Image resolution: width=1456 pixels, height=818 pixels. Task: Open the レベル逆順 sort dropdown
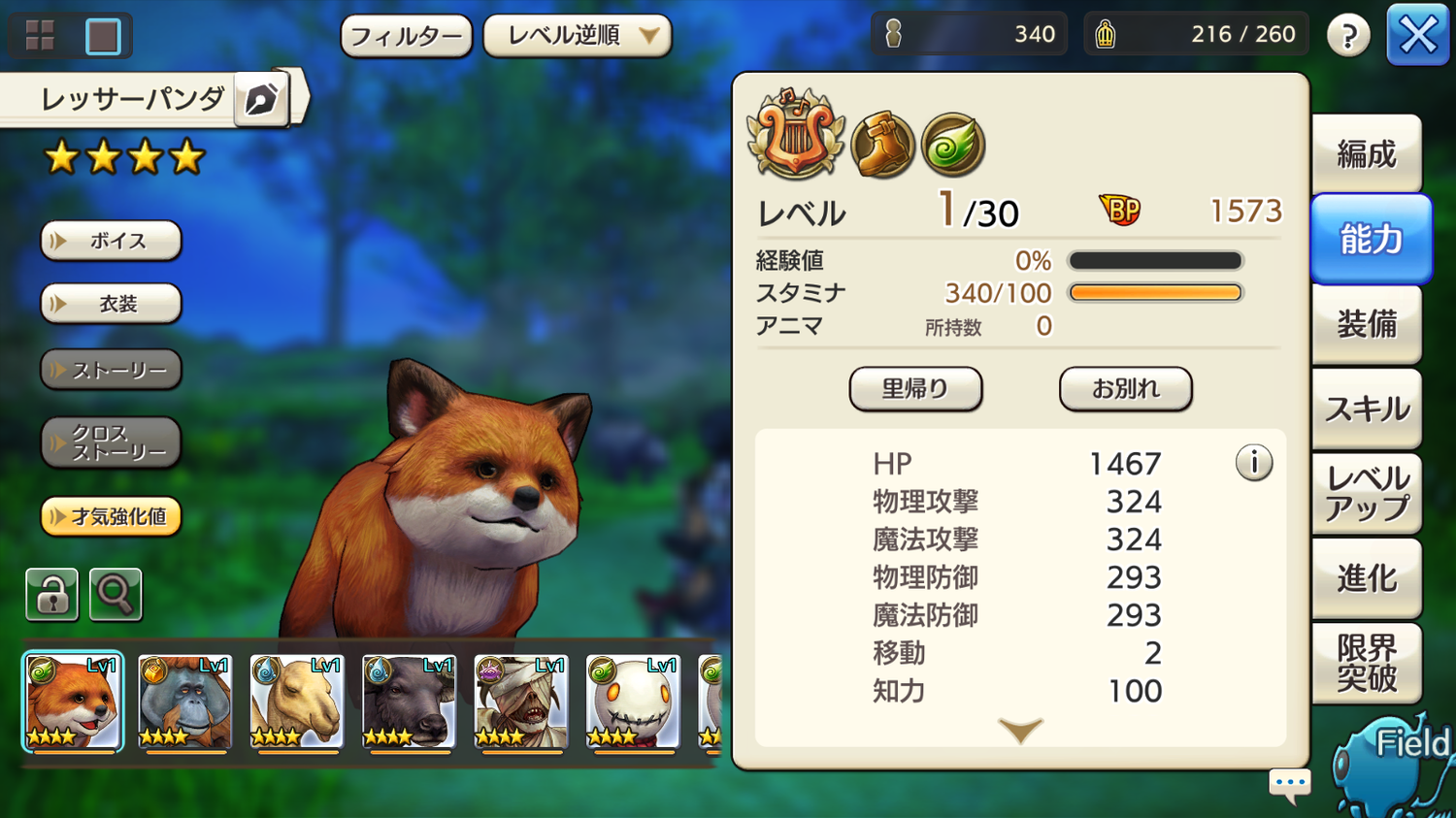coord(577,36)
